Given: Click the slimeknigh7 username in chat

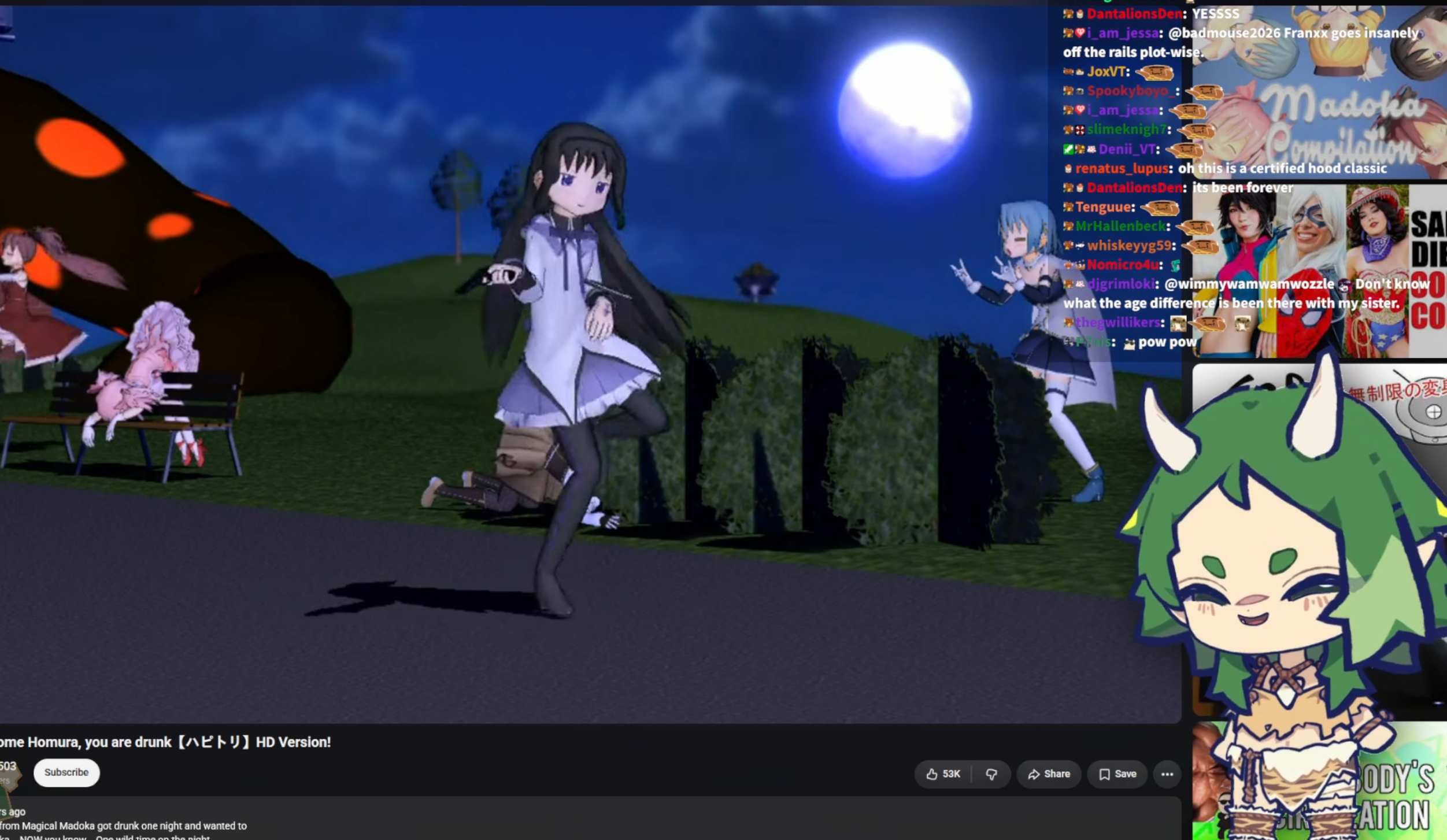Looking at the screenshot, I should 1126,129.
